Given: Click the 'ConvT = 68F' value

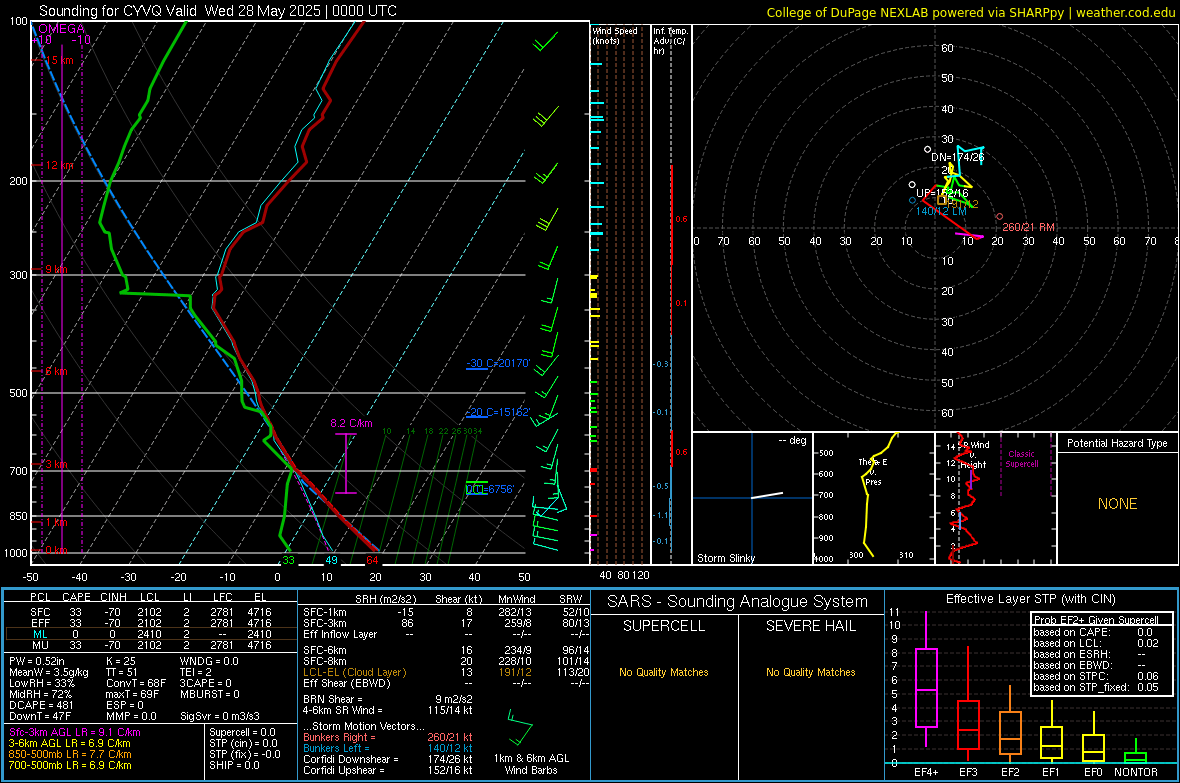Looking at the screenshot, I should coord(136,684).
